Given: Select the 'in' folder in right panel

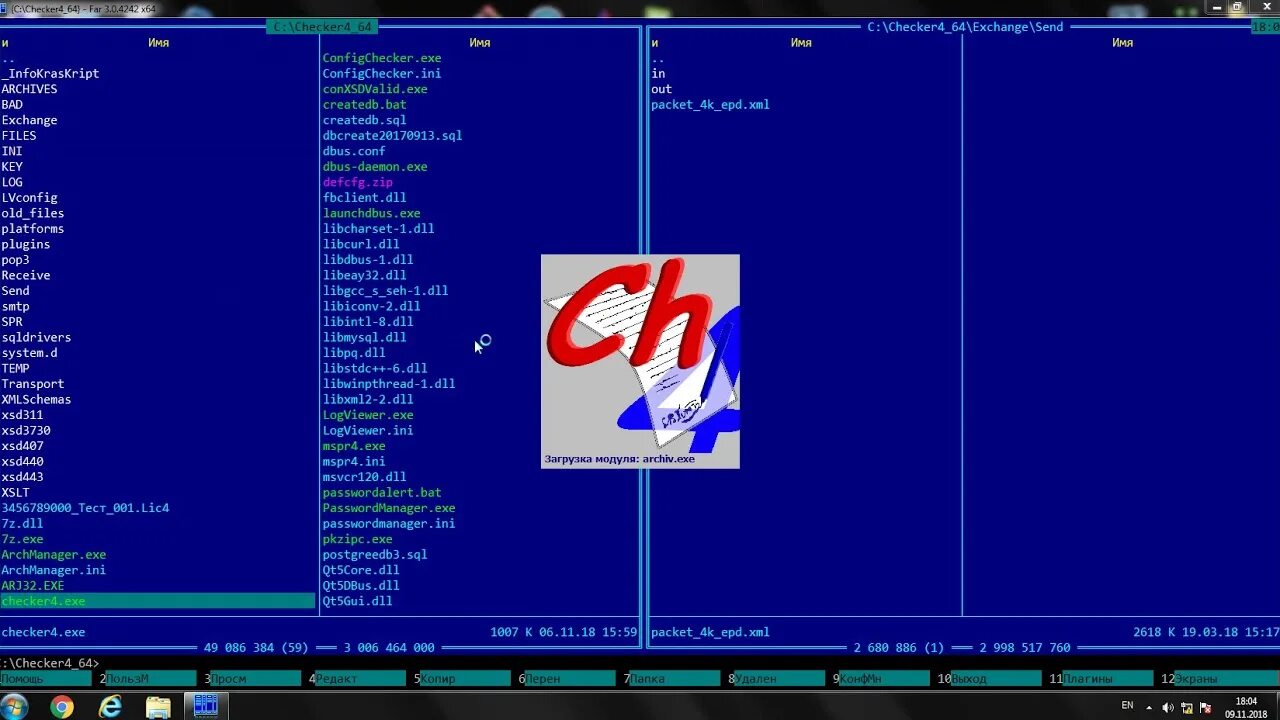Looking at the screenshot, I should point(658,73).
